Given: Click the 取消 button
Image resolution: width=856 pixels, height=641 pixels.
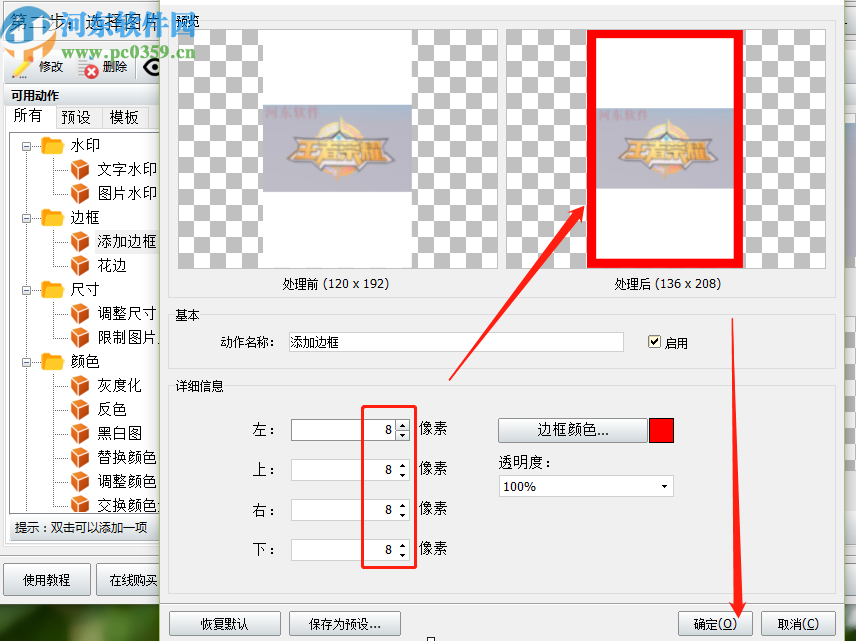Looking at the screenshot, I should click(x=798, y=624).
